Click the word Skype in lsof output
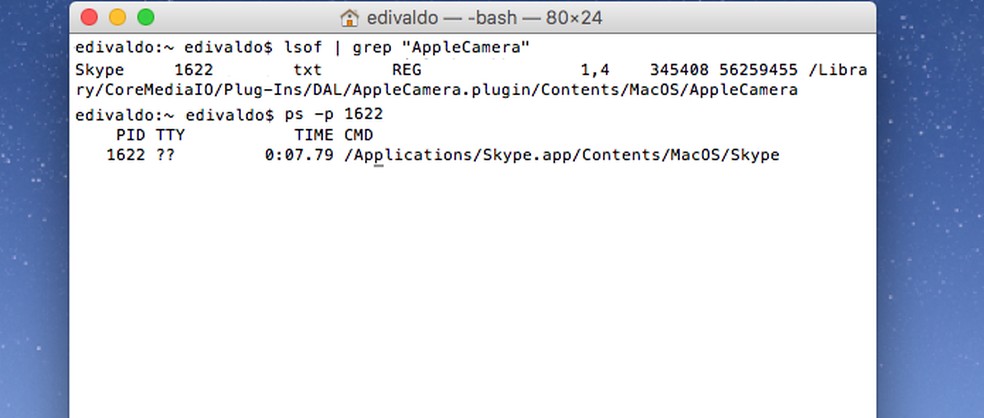This screenshot has height=418, width=984. coord(100,70)
